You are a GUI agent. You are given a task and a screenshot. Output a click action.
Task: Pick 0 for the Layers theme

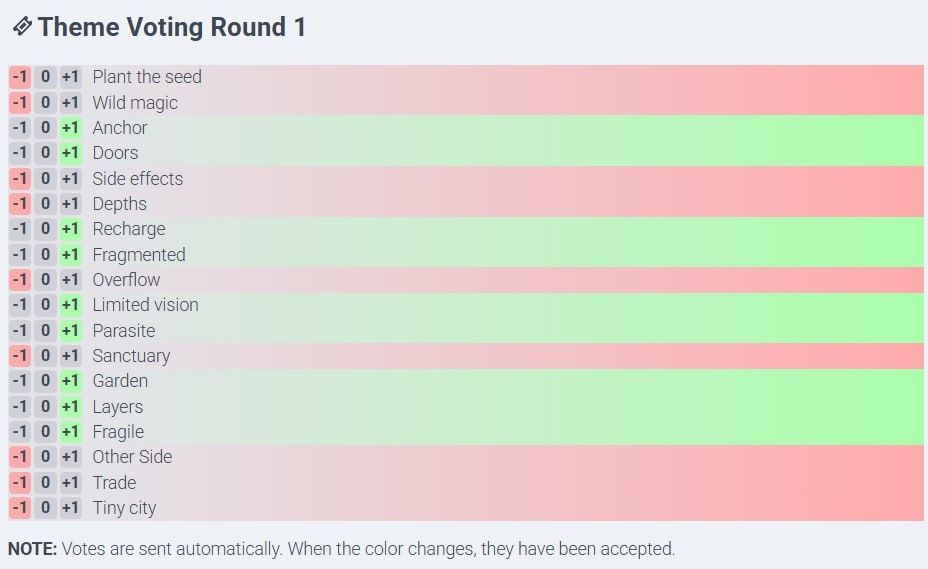pos(45,406)
